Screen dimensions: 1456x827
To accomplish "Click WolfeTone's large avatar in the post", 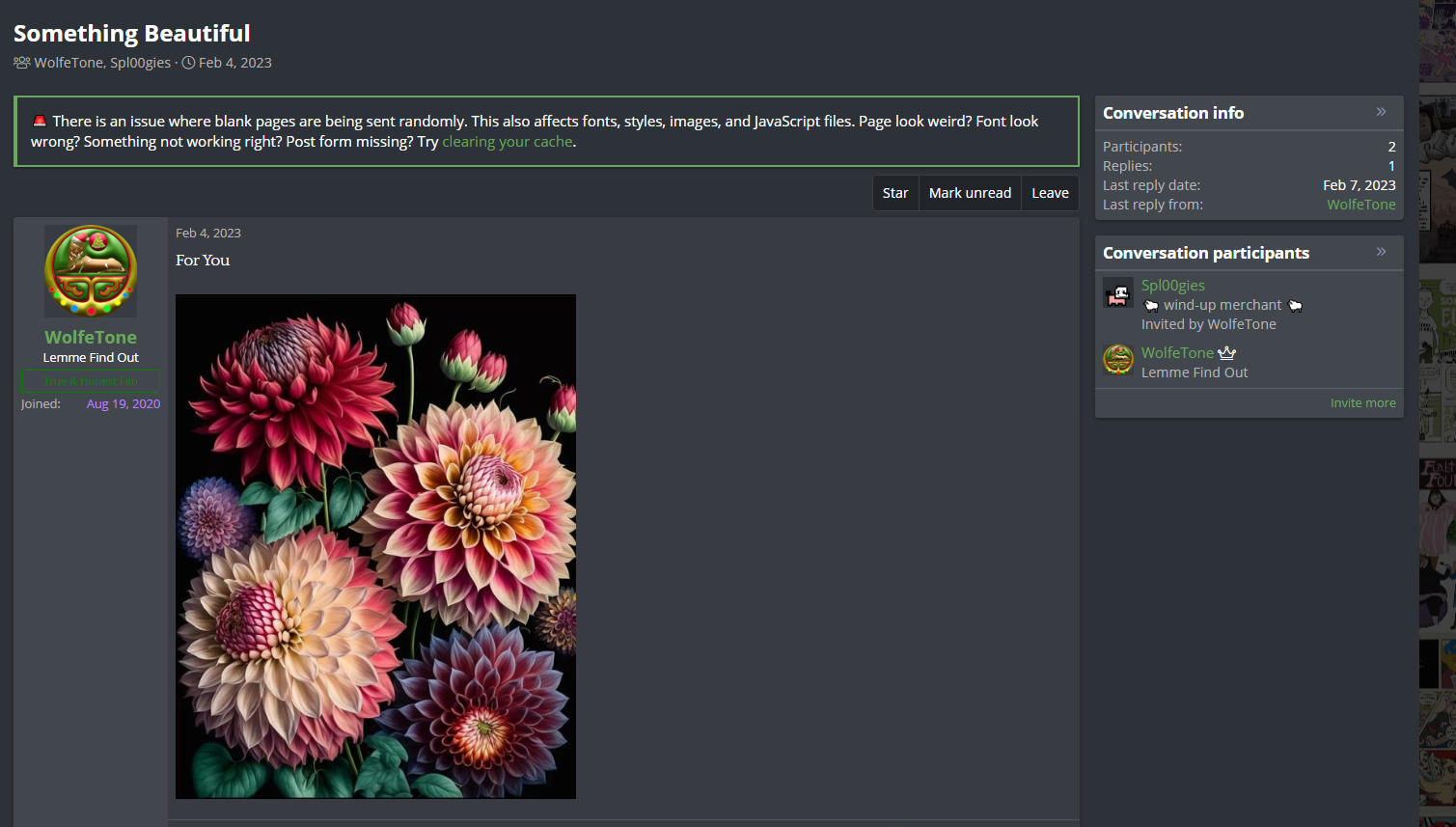I will coord(91,271).
